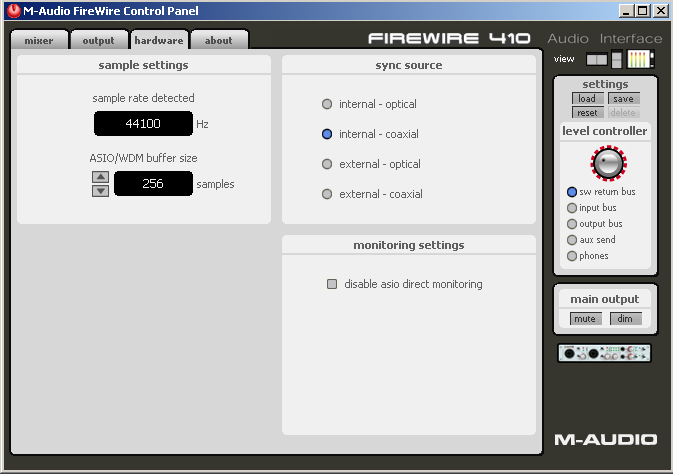Click the 44100 sample rate display
673x474 pixels.
pyautogui.click(x=143, y=124)
